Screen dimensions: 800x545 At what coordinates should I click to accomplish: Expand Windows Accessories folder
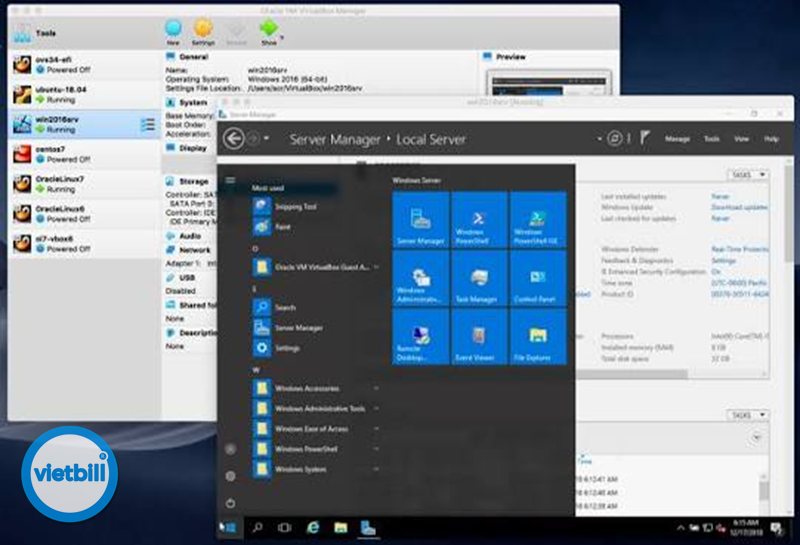[316, 388]
